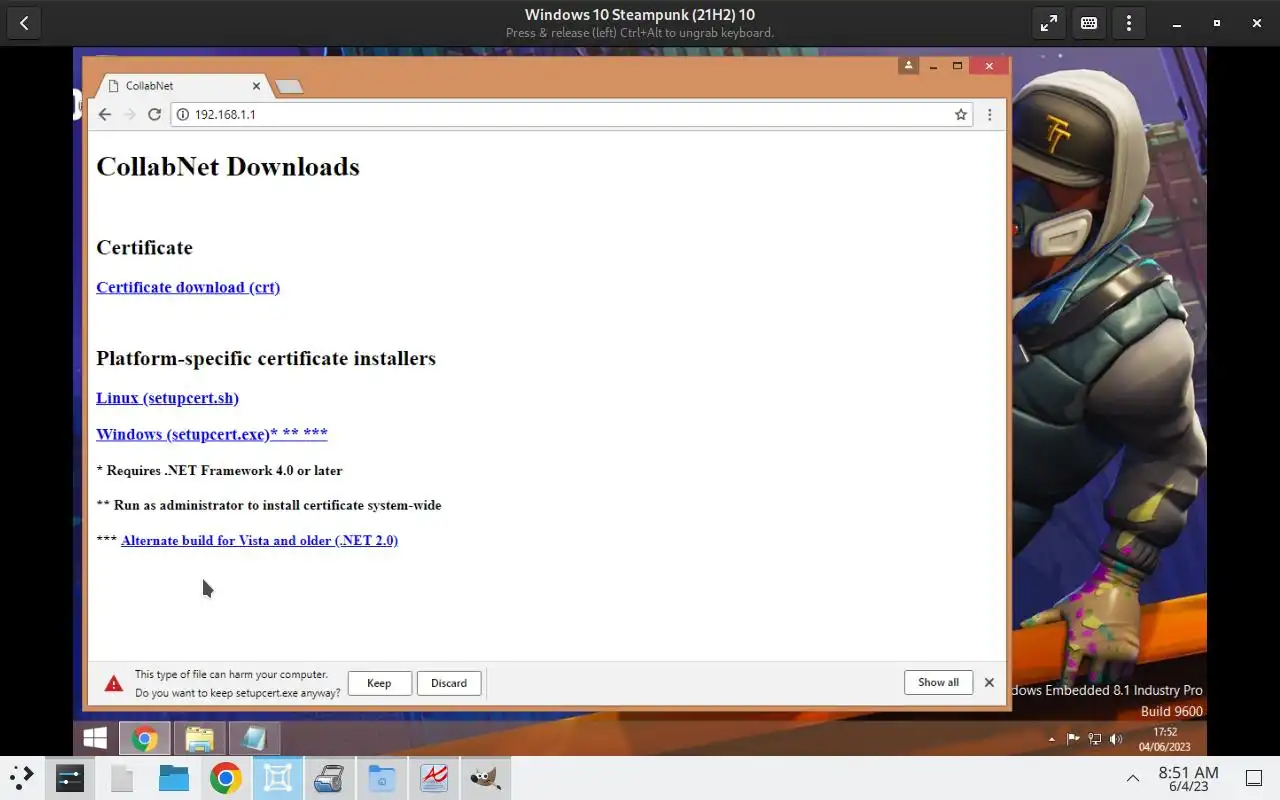Screen dimensions: 1280x800
Task: Open the printer/scanner app in host taskbar
Action: click(x=330, y=778)
